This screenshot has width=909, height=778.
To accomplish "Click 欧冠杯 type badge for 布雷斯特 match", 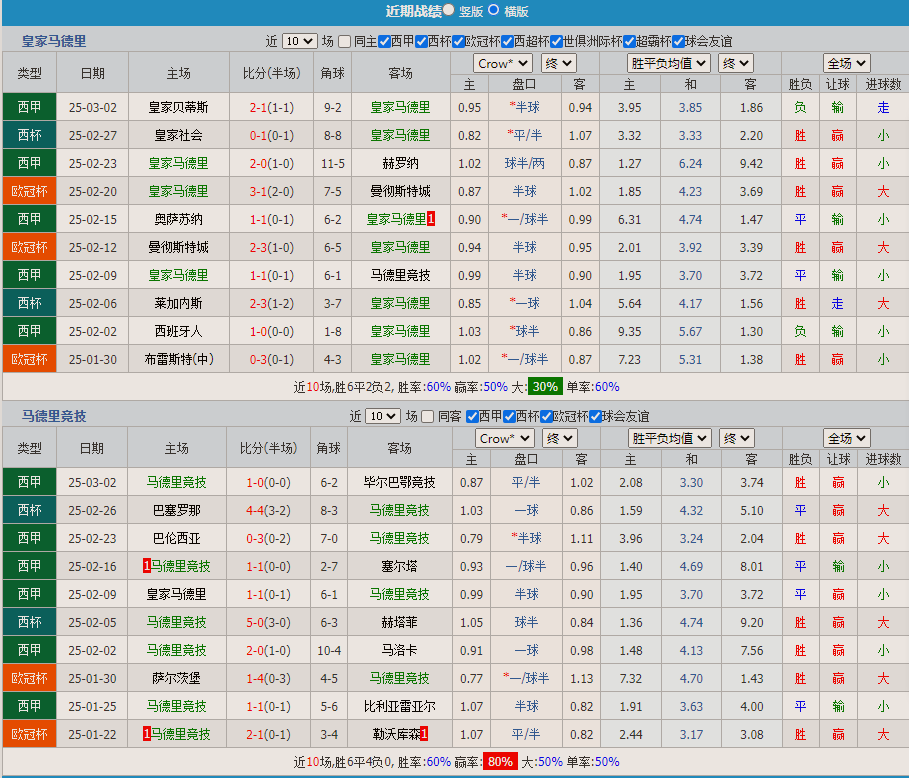I will (x=29, y=359).
